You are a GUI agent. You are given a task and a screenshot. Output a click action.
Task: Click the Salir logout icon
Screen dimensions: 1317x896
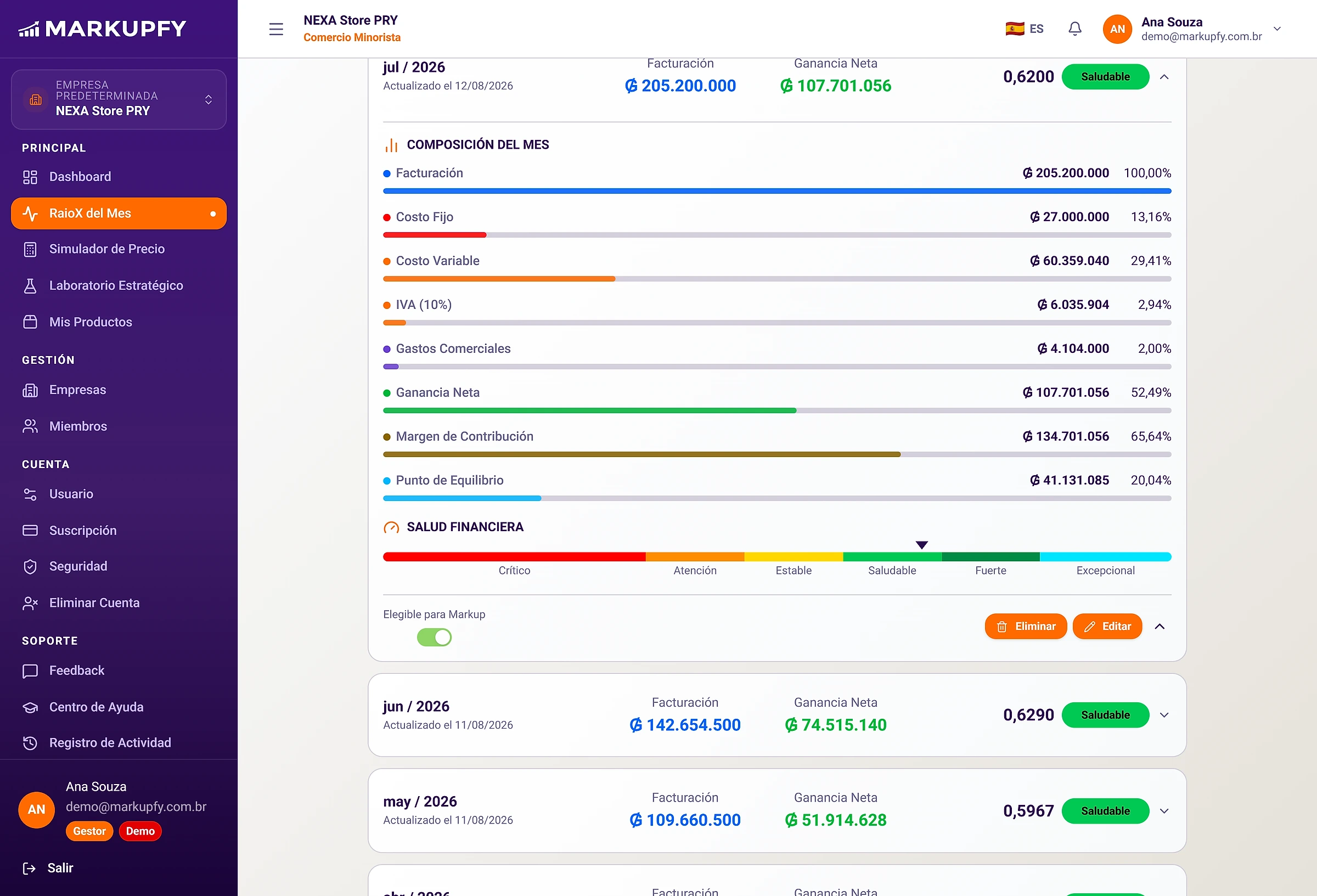[29, 868]
